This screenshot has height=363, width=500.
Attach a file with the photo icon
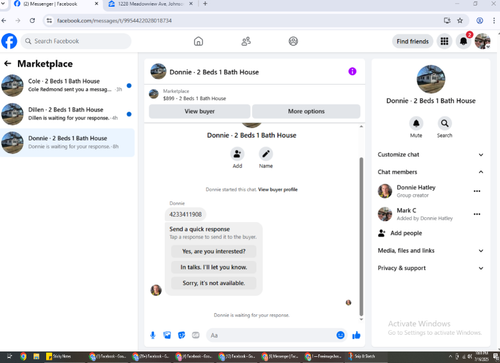[167, 335]
